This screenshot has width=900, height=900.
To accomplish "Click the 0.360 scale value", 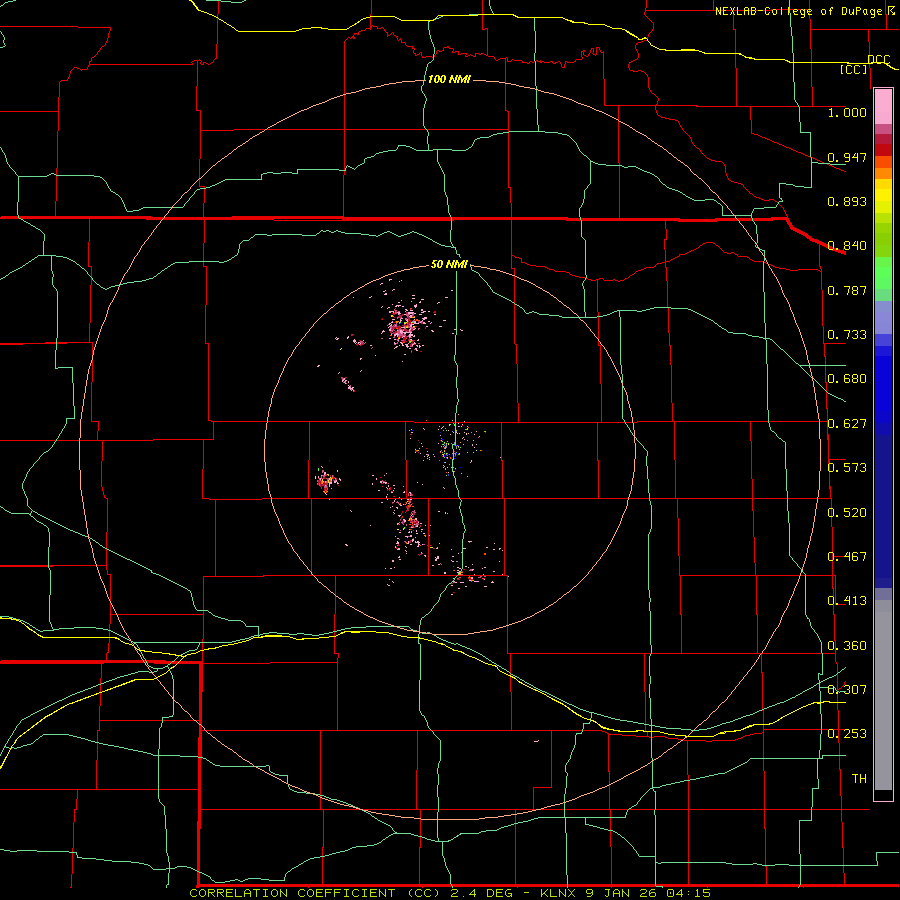I will pyautogui.click(x=847, y=646).
